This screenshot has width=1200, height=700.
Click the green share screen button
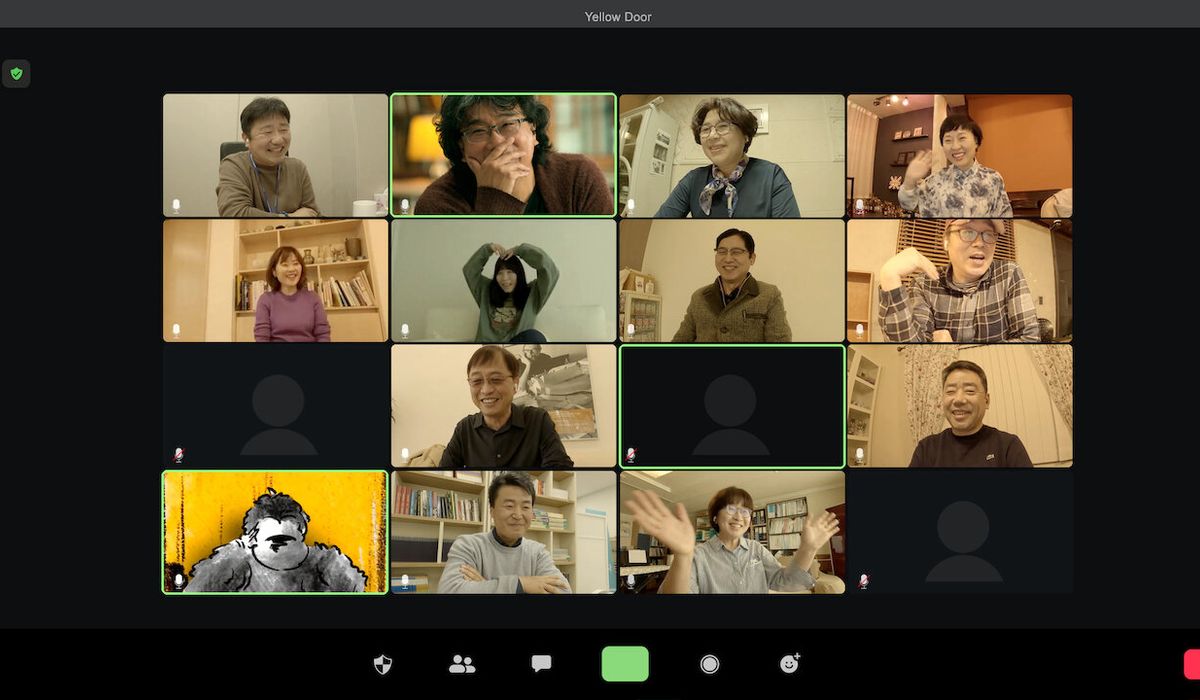coord(625,664)
